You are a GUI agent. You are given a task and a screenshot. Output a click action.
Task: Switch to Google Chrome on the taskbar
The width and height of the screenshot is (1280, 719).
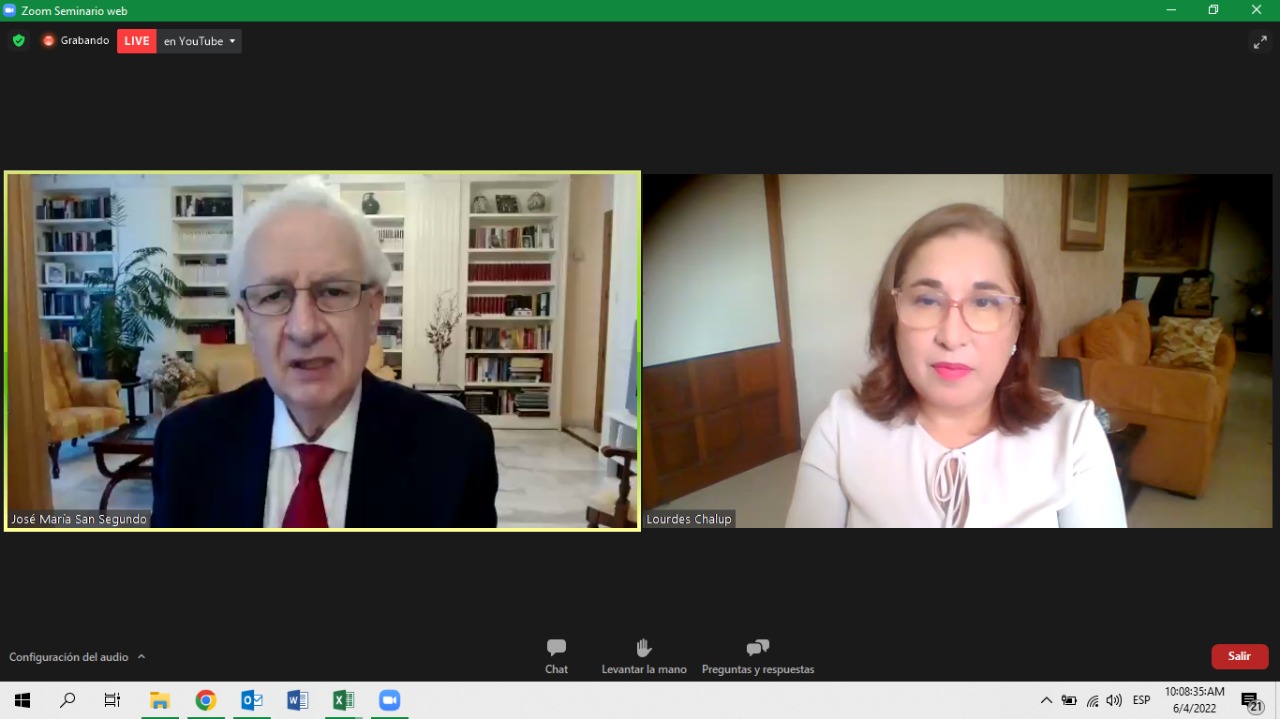pyautogui.click(x=206, y=700)
